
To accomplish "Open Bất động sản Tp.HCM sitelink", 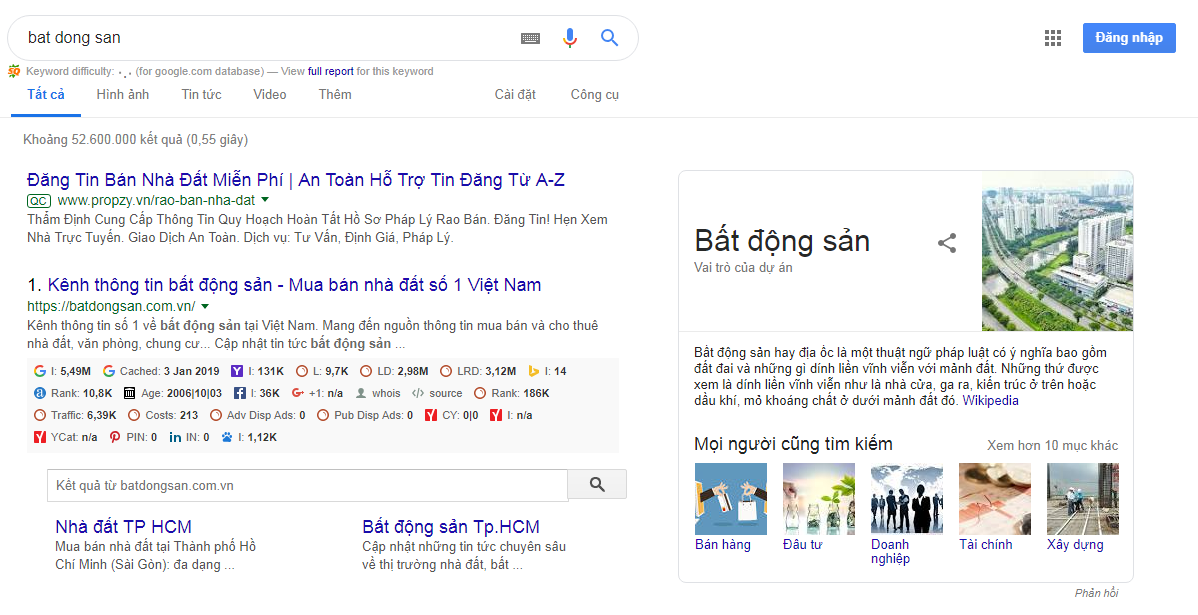I will [x=451, y=526].
